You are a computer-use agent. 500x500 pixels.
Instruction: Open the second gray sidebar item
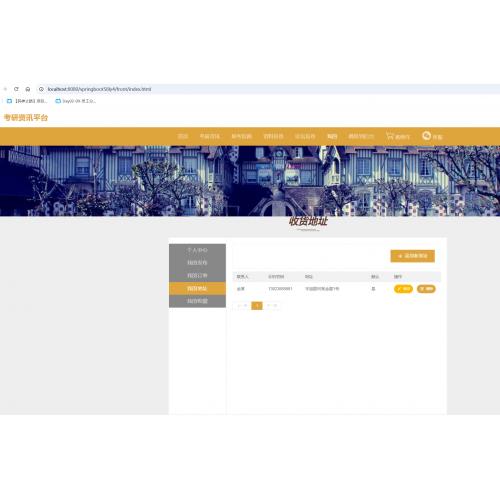point(197,263)
